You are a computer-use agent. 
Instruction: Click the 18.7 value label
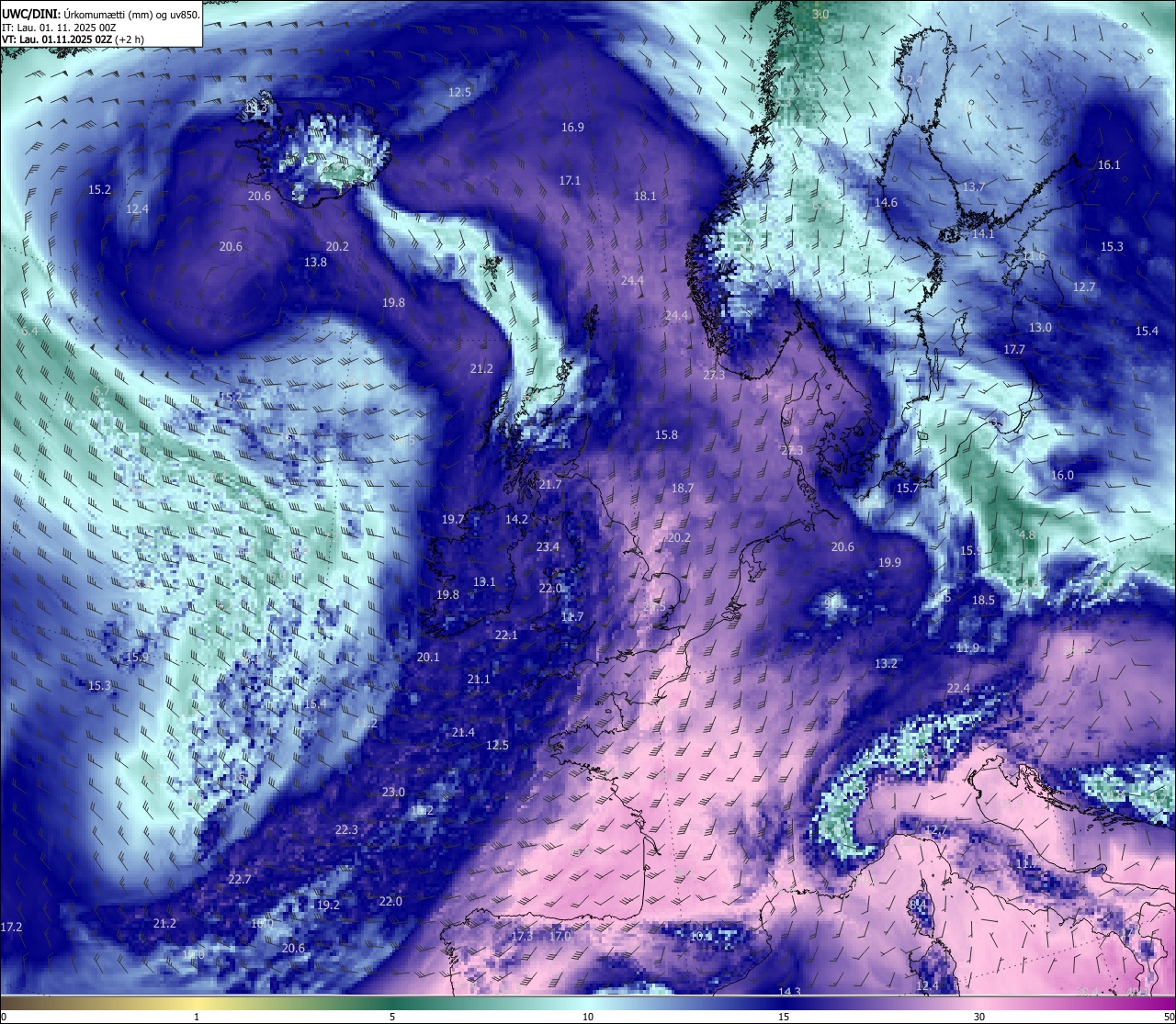pyautogui.click(x=682, y=488)
